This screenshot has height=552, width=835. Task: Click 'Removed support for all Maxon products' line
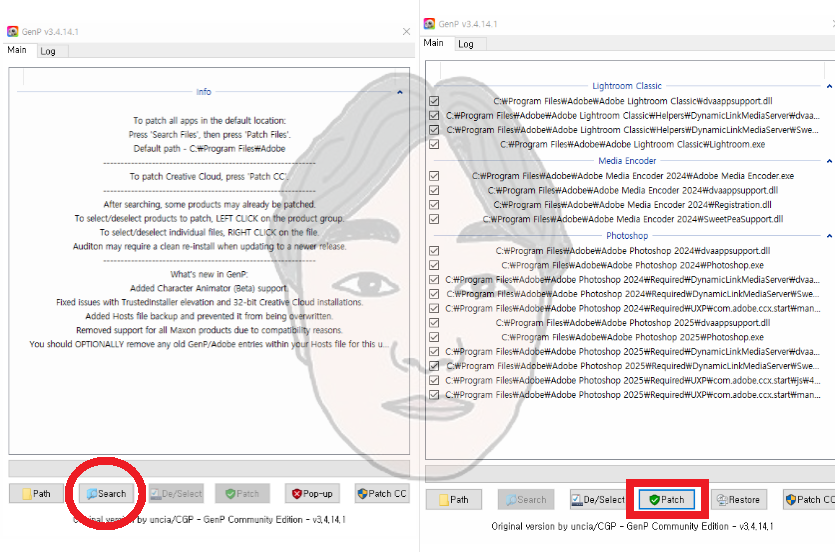pos(209,330)
